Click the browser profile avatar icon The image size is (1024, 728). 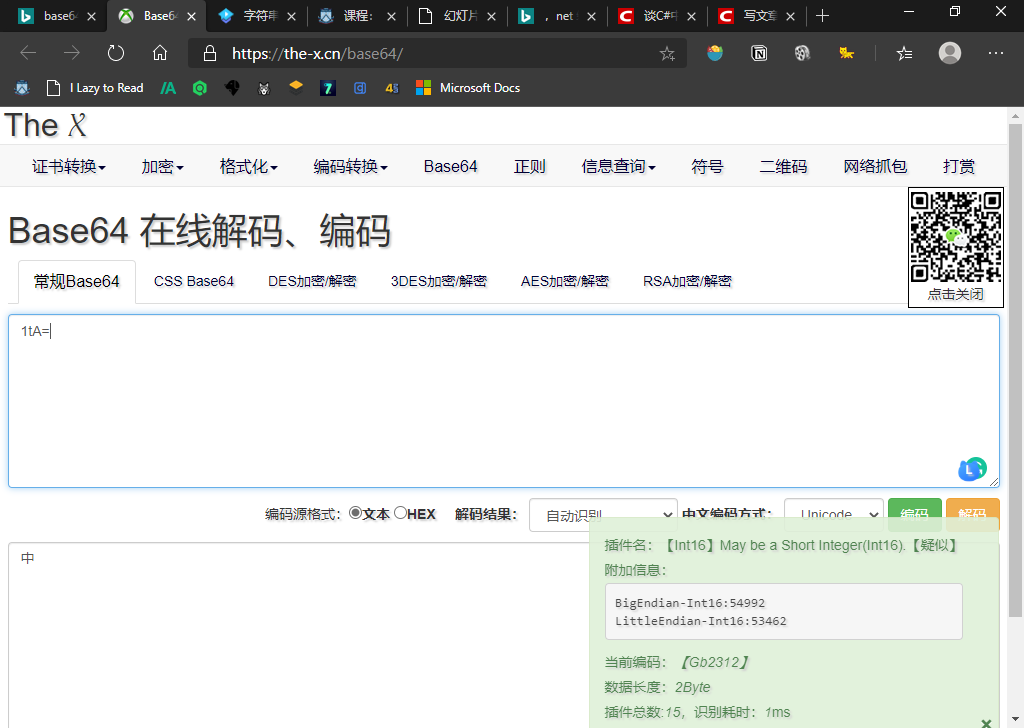949,54
